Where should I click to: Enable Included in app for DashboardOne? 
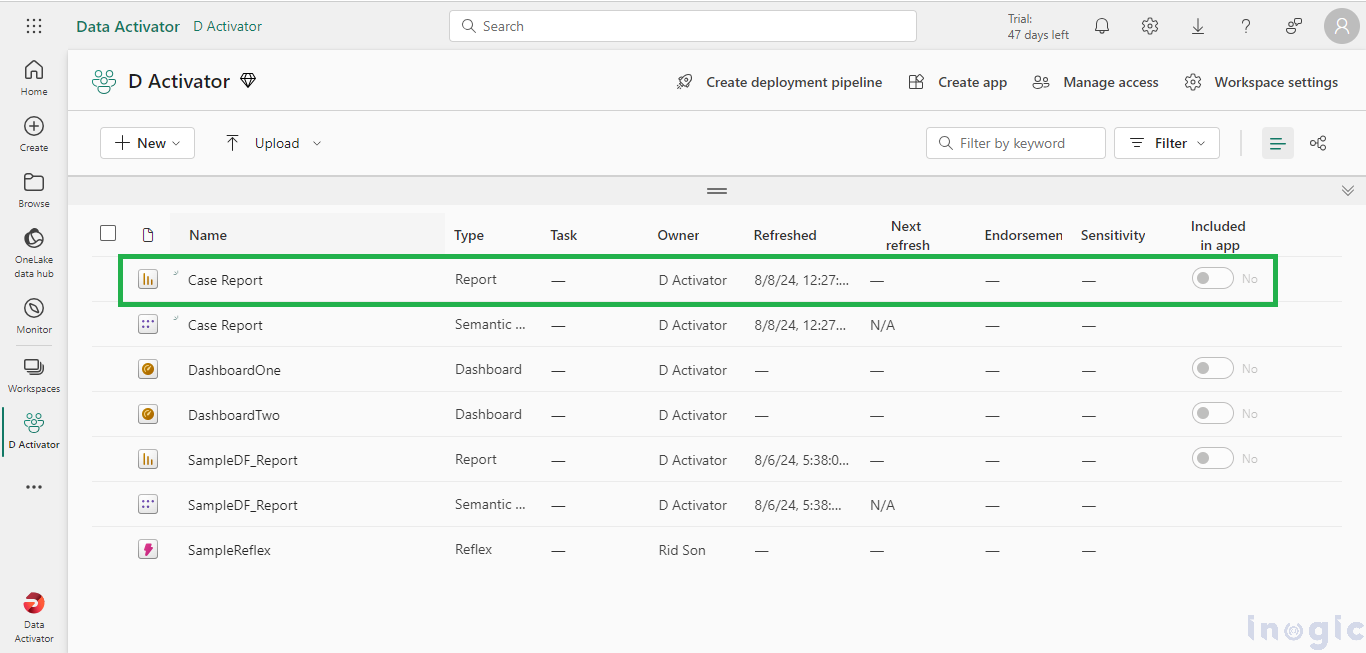coord(1212,369)
